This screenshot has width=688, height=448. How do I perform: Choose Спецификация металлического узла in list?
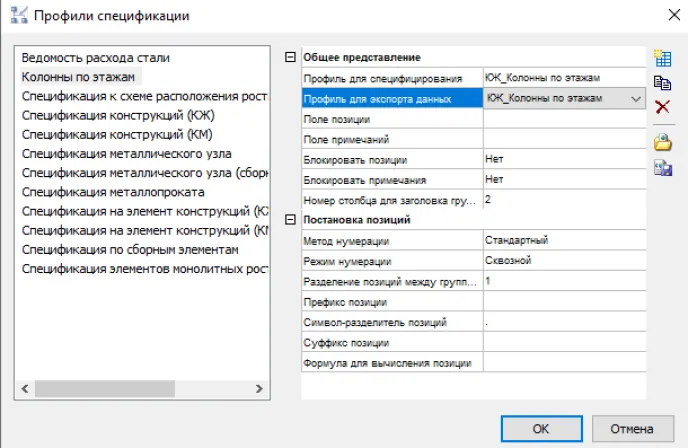pyautogui.click(x=126, y=154)
